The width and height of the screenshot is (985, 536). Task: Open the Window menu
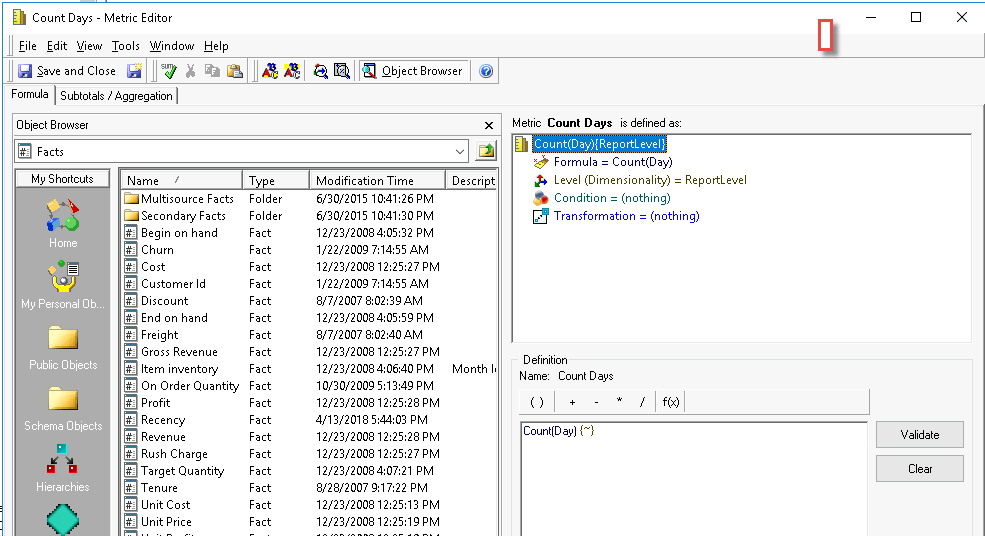171,46
